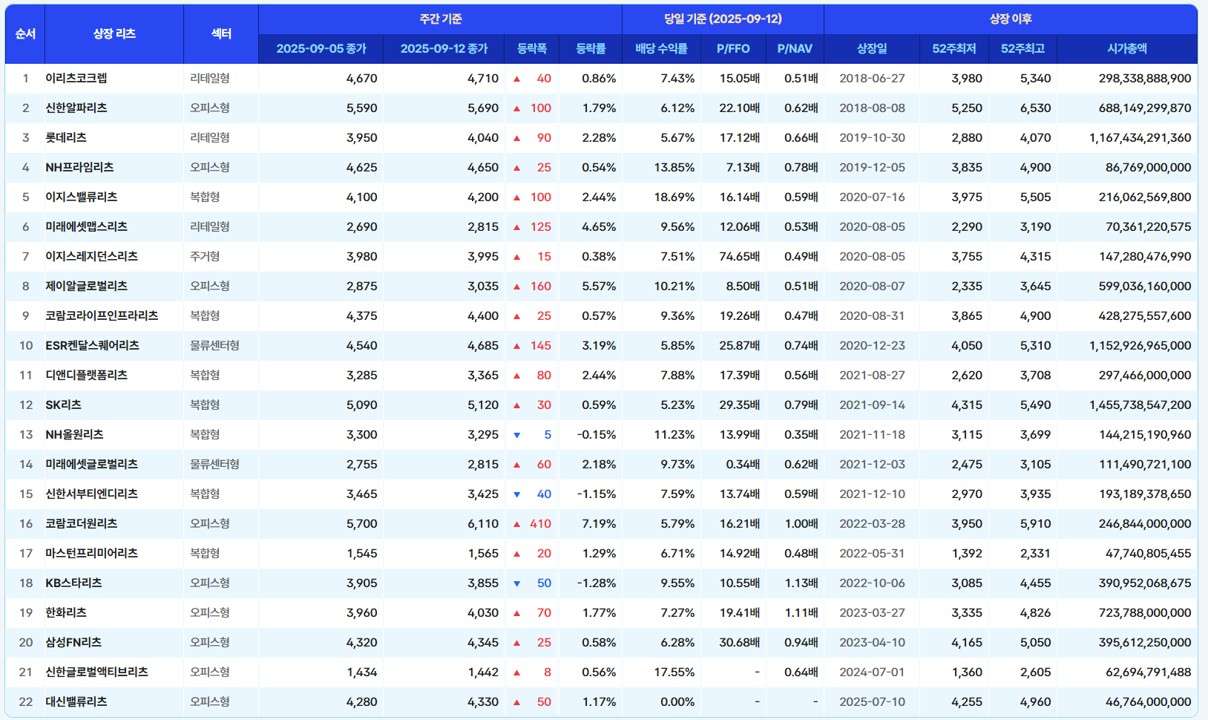Click the '등락률' column header
This screenshot has width=1208, height=720.
click(x=590, y=49)
